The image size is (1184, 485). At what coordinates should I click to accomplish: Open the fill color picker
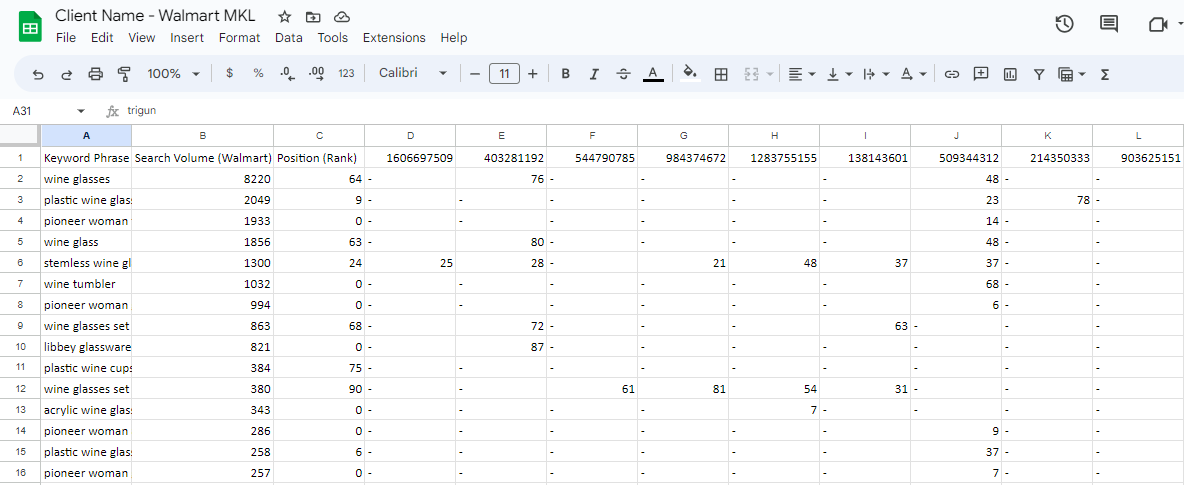(x=690, y=73)
